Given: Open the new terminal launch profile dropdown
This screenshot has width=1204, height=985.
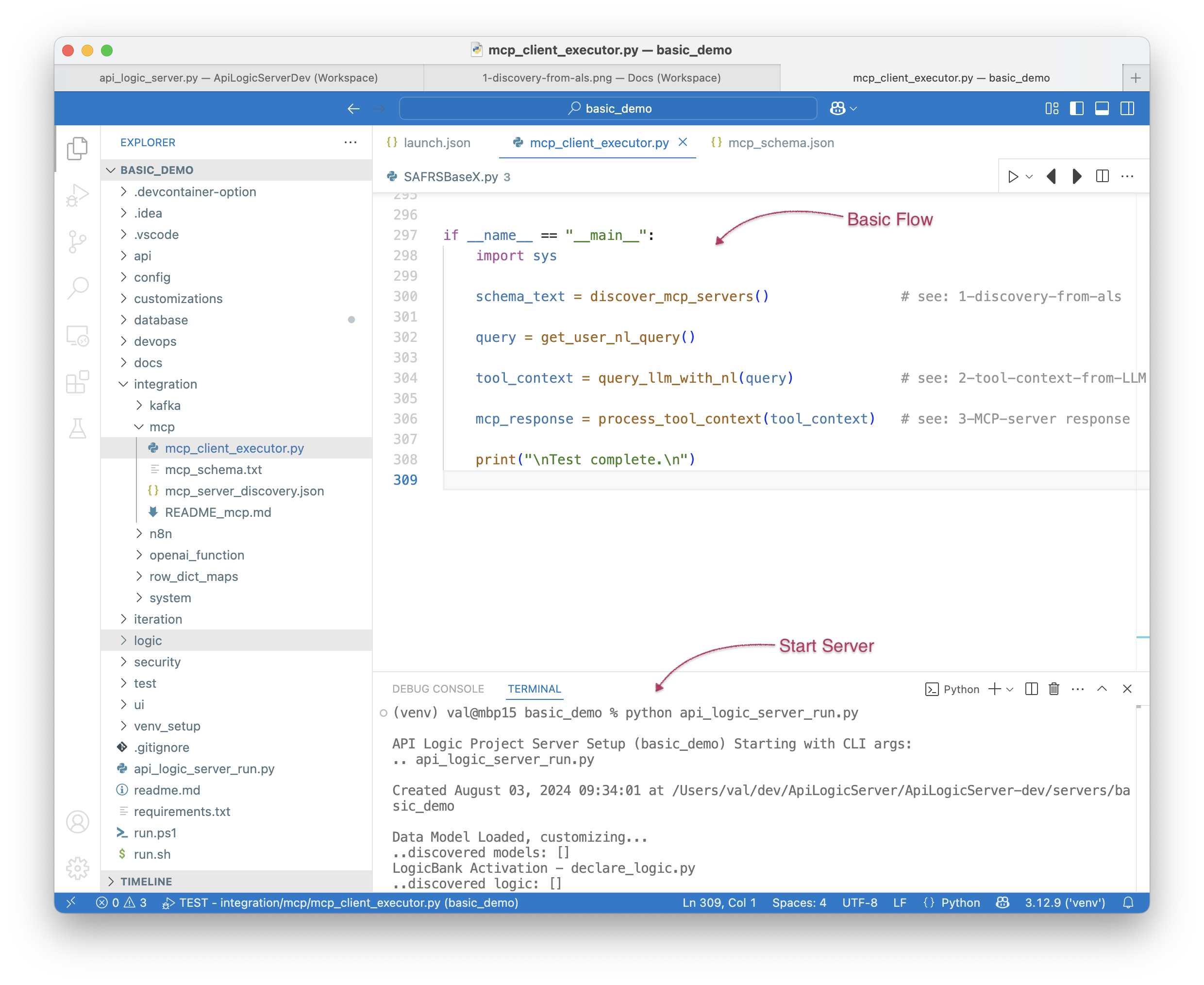Looking at the screenshot, I should [x=1009, y=689].
